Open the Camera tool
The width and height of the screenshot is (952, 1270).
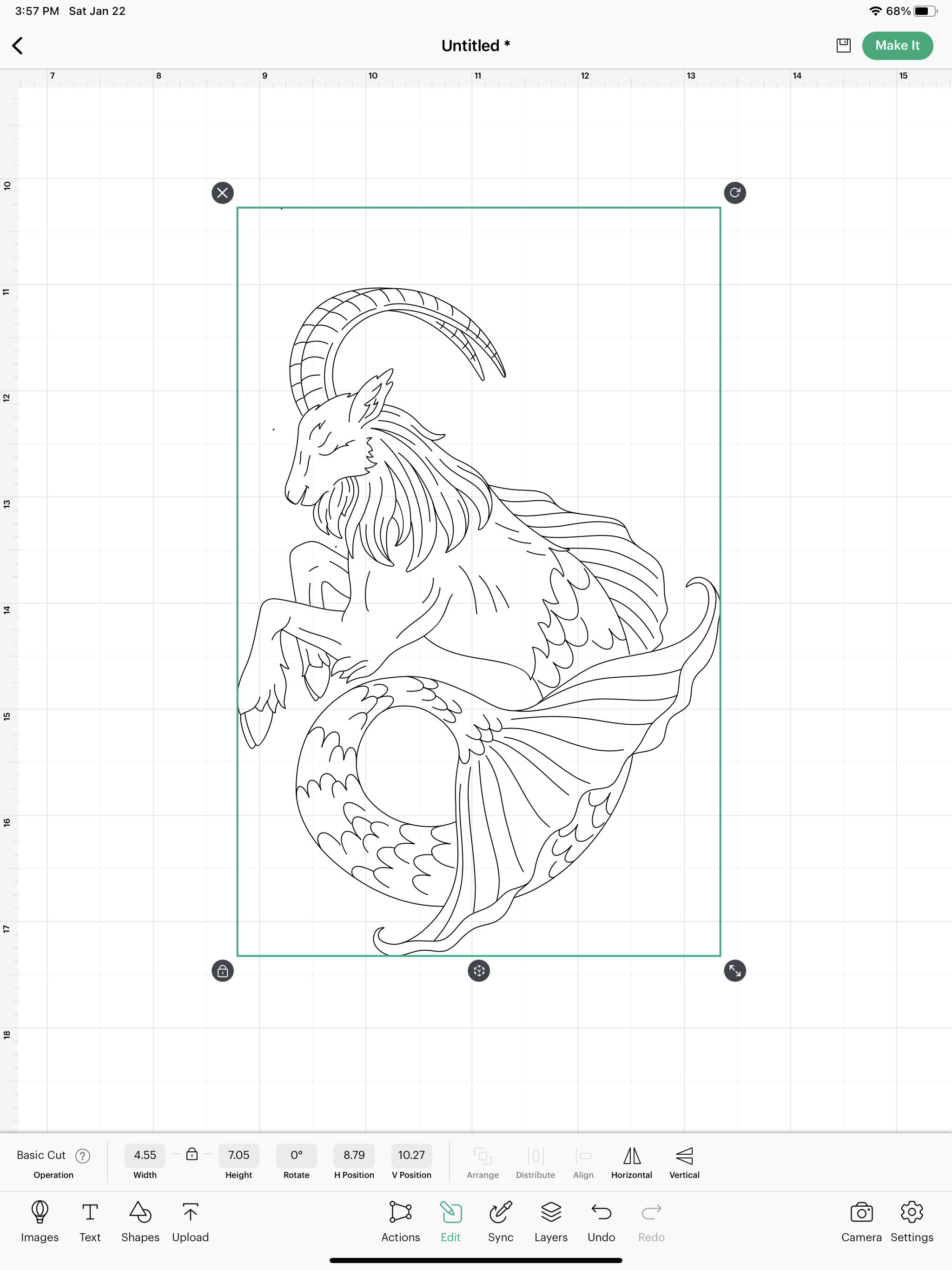pyautogui.click(x=861, y=1212)
